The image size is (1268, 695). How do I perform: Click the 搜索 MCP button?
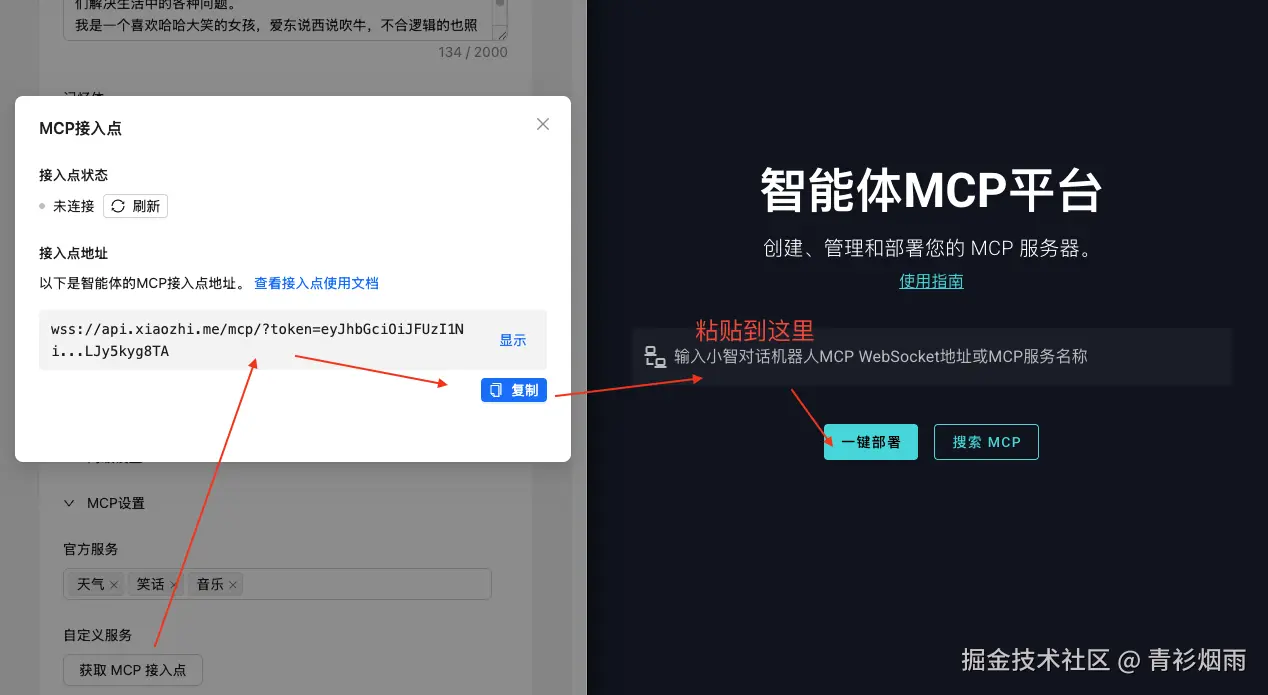986,442
